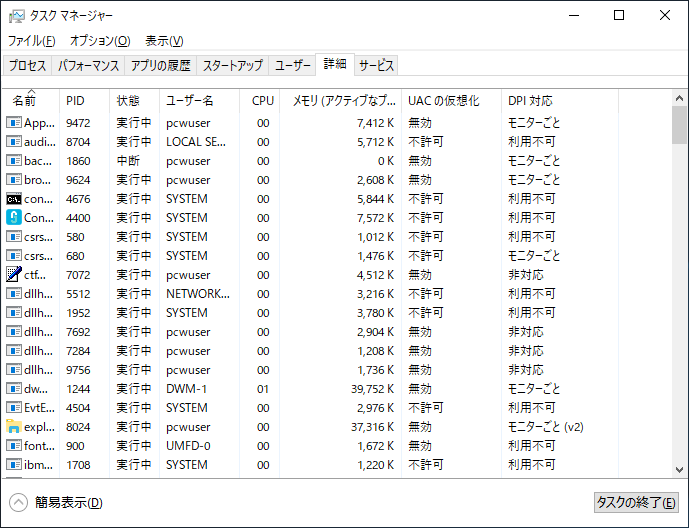689x528 pixels.
Task: Click the console process icon with PID 4676
Action: (x=14, y=199)
